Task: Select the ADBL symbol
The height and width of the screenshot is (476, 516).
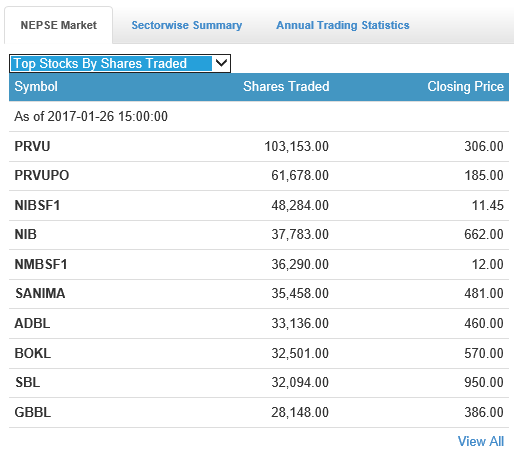Action: tap(32, 323)
